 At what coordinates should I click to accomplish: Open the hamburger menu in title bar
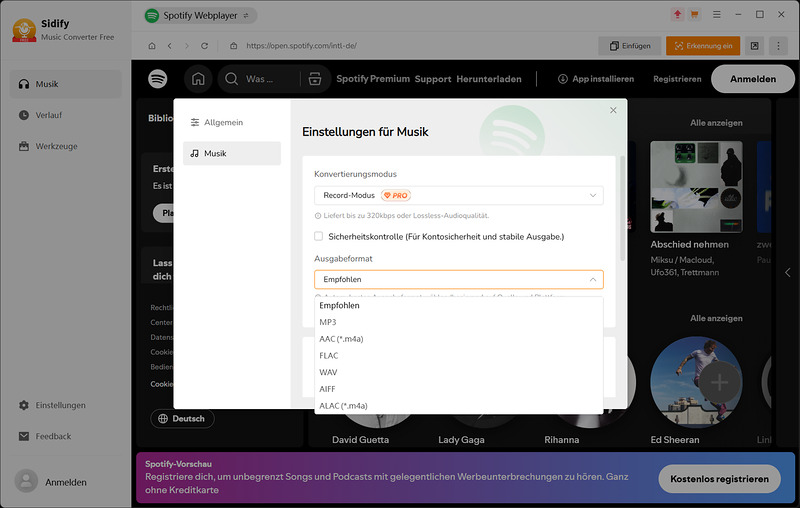click(x=717, y=15)
